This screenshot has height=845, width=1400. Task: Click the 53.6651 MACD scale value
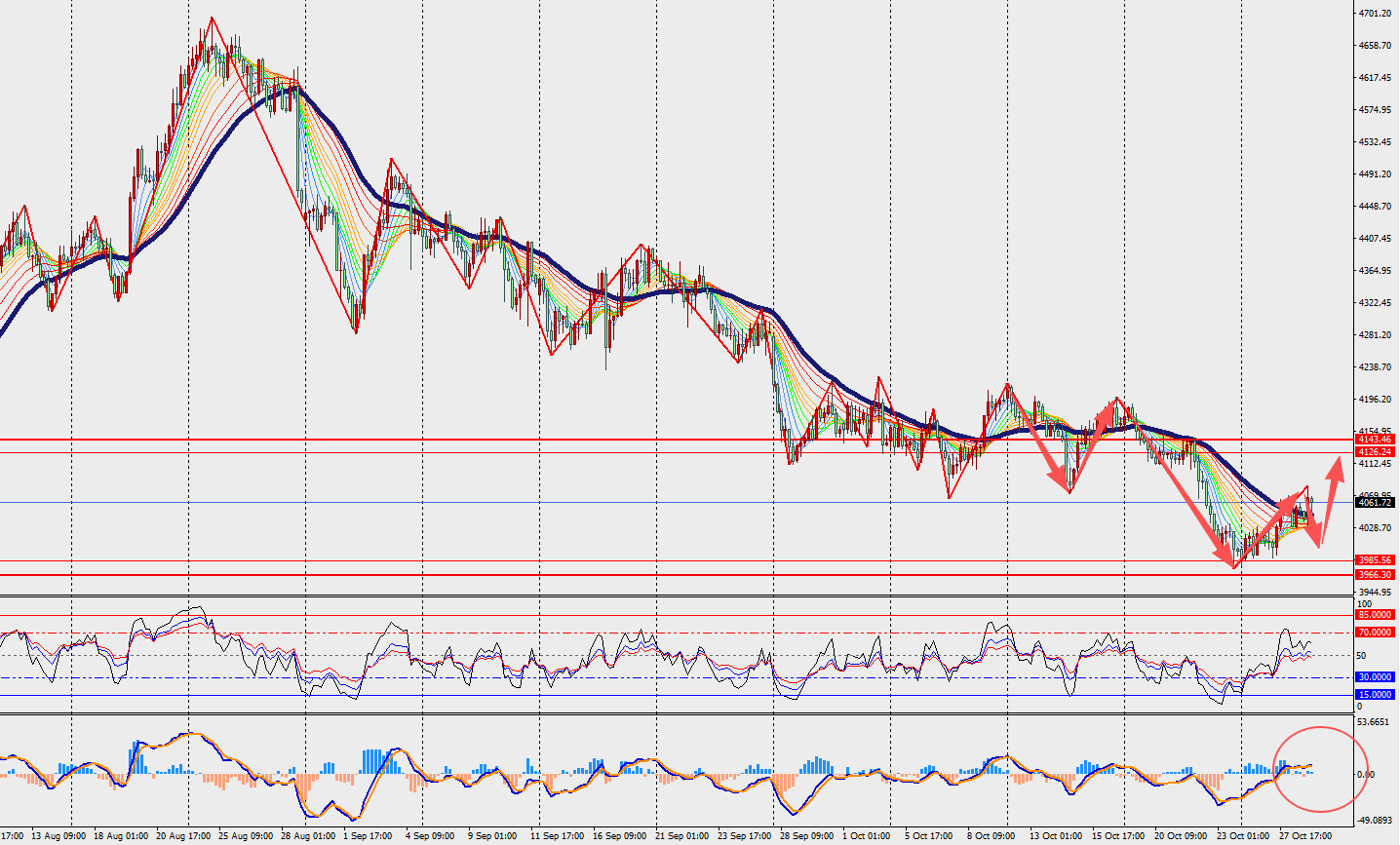pyautogui.click(x=1374, y=723)
